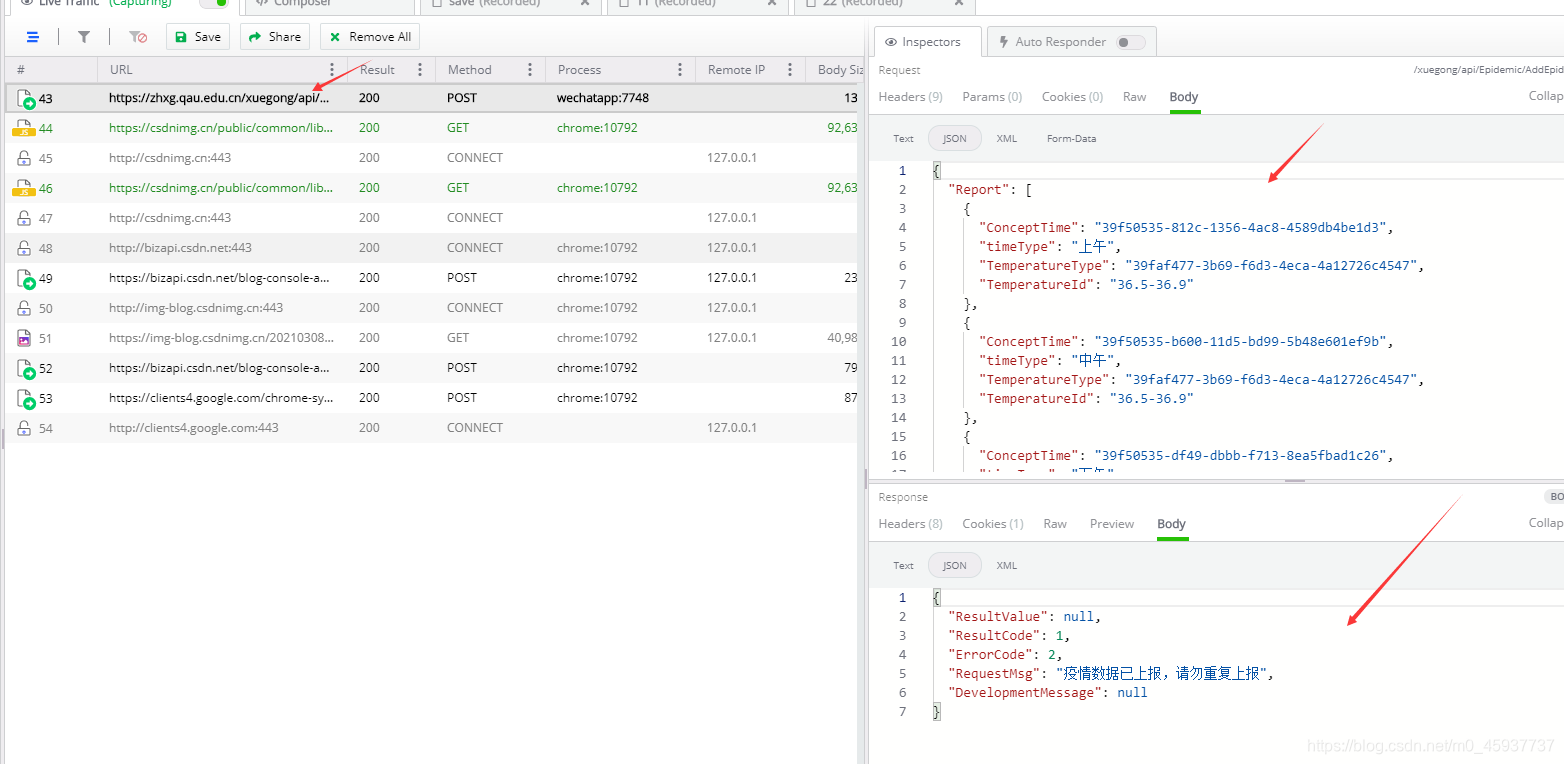Open the response Preview tab
Viewport: 1564px width, 764px height.
pos(1112,524)
